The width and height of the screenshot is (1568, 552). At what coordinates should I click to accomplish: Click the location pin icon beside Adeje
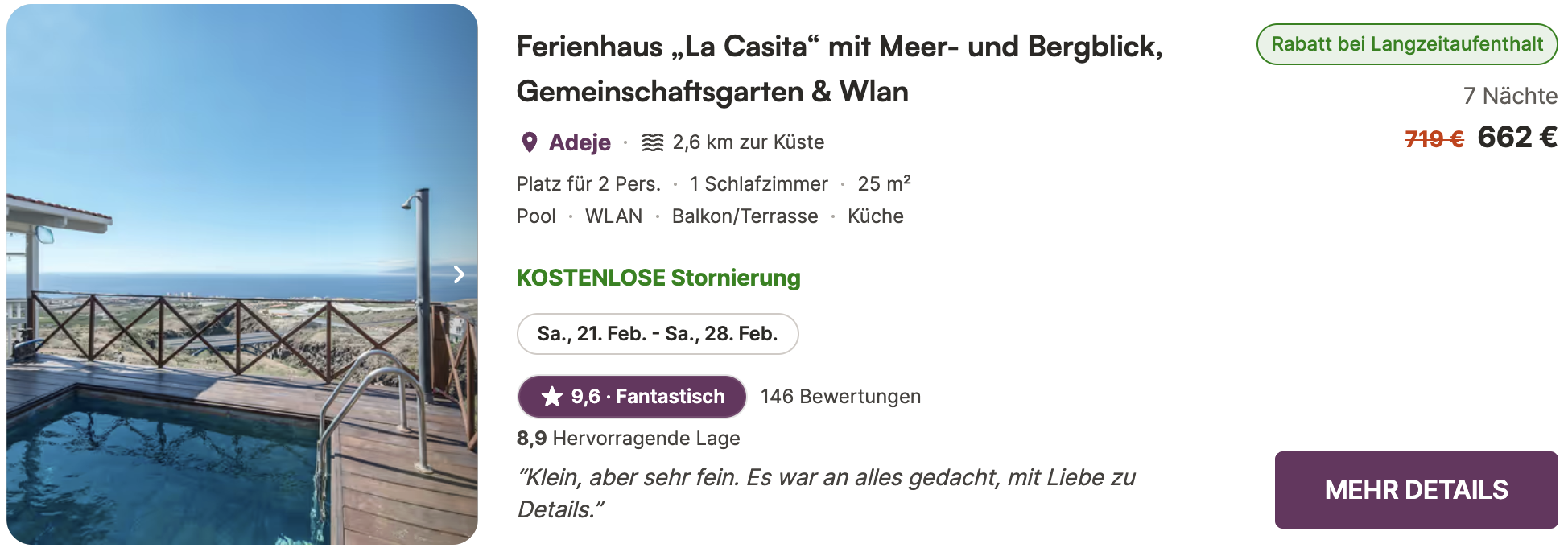coord(529,142)
